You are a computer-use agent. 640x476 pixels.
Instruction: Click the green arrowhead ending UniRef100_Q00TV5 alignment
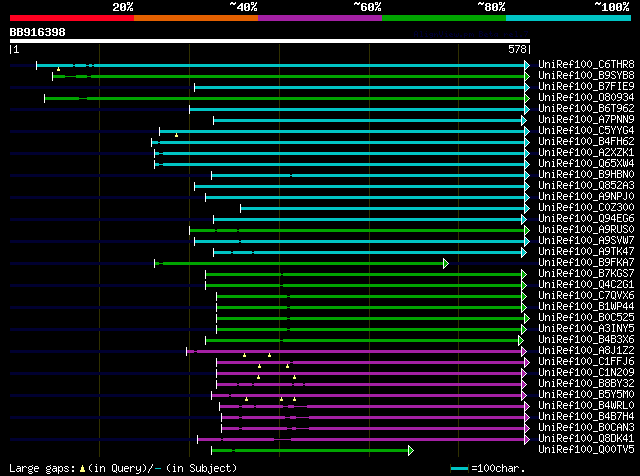tap(411, 450)
